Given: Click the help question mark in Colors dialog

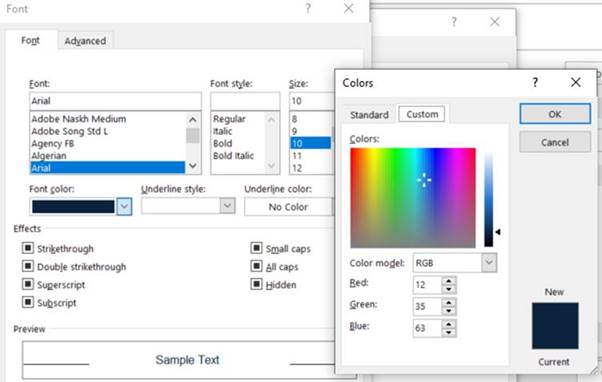Looking at the screenshot, I should point(535,82).
